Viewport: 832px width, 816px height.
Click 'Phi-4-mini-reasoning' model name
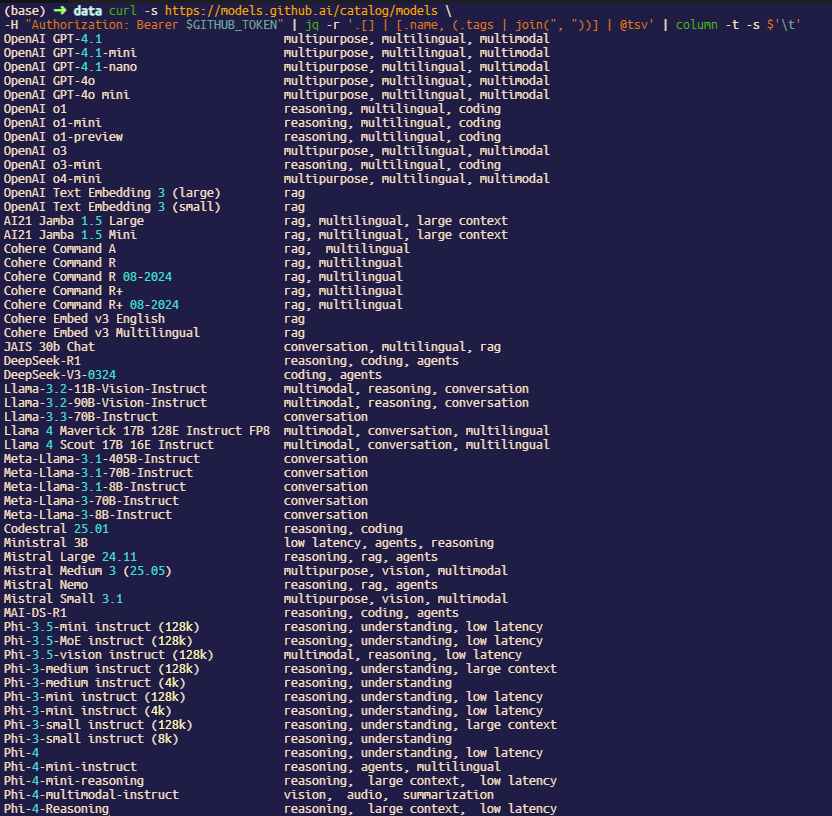click(74, 781)
